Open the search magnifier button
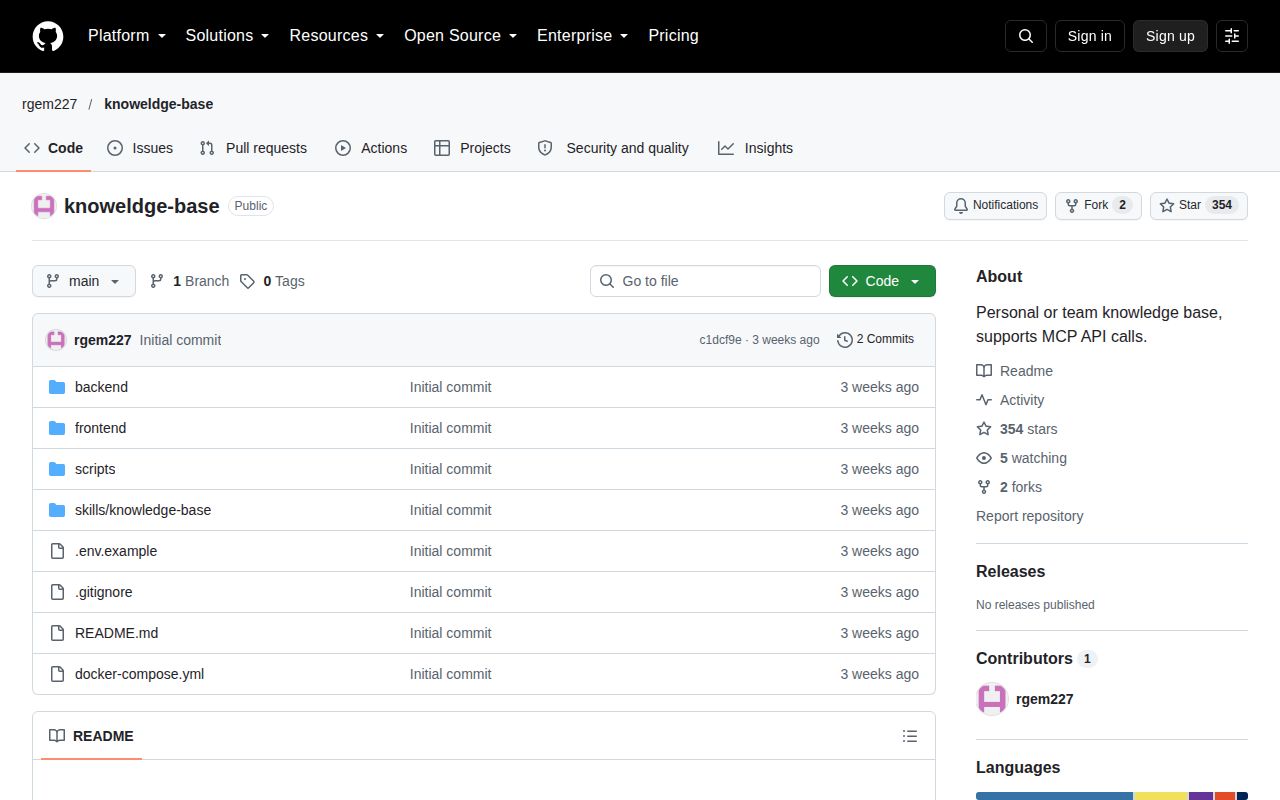 1026,36
